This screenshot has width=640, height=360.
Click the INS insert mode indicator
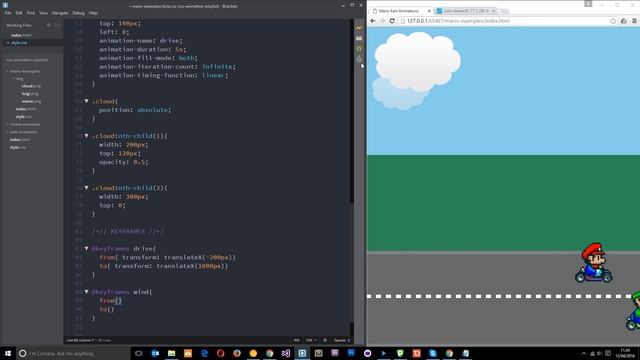297,340
